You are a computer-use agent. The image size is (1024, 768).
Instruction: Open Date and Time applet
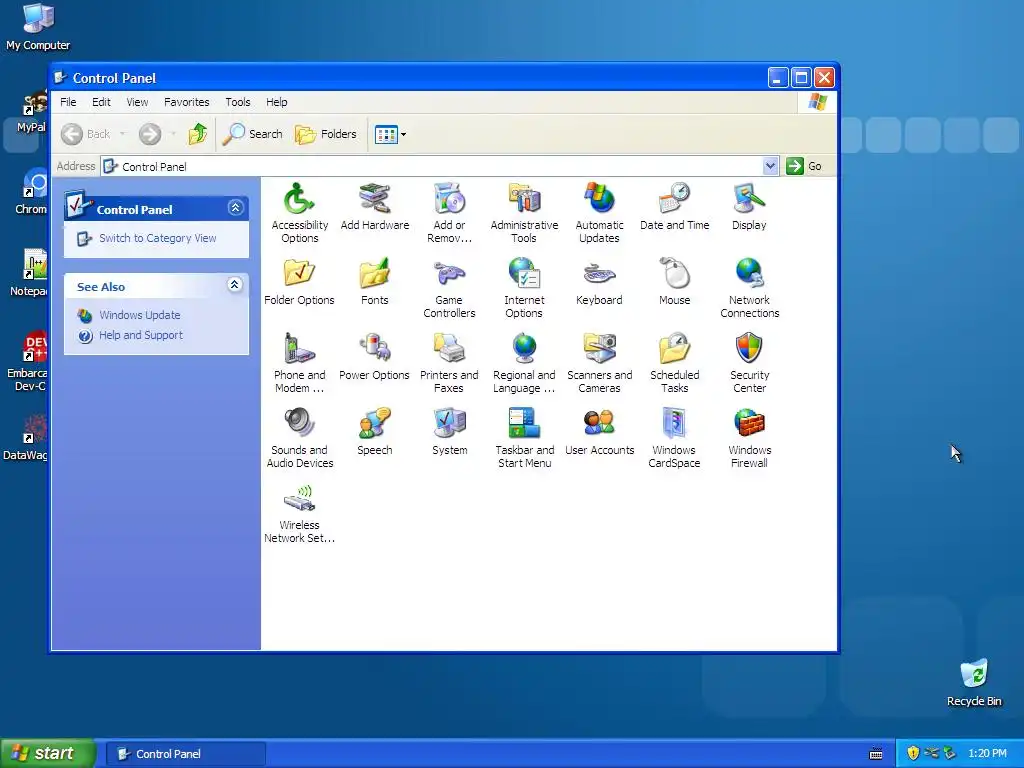pyautogui.click(x=675, y=199)
